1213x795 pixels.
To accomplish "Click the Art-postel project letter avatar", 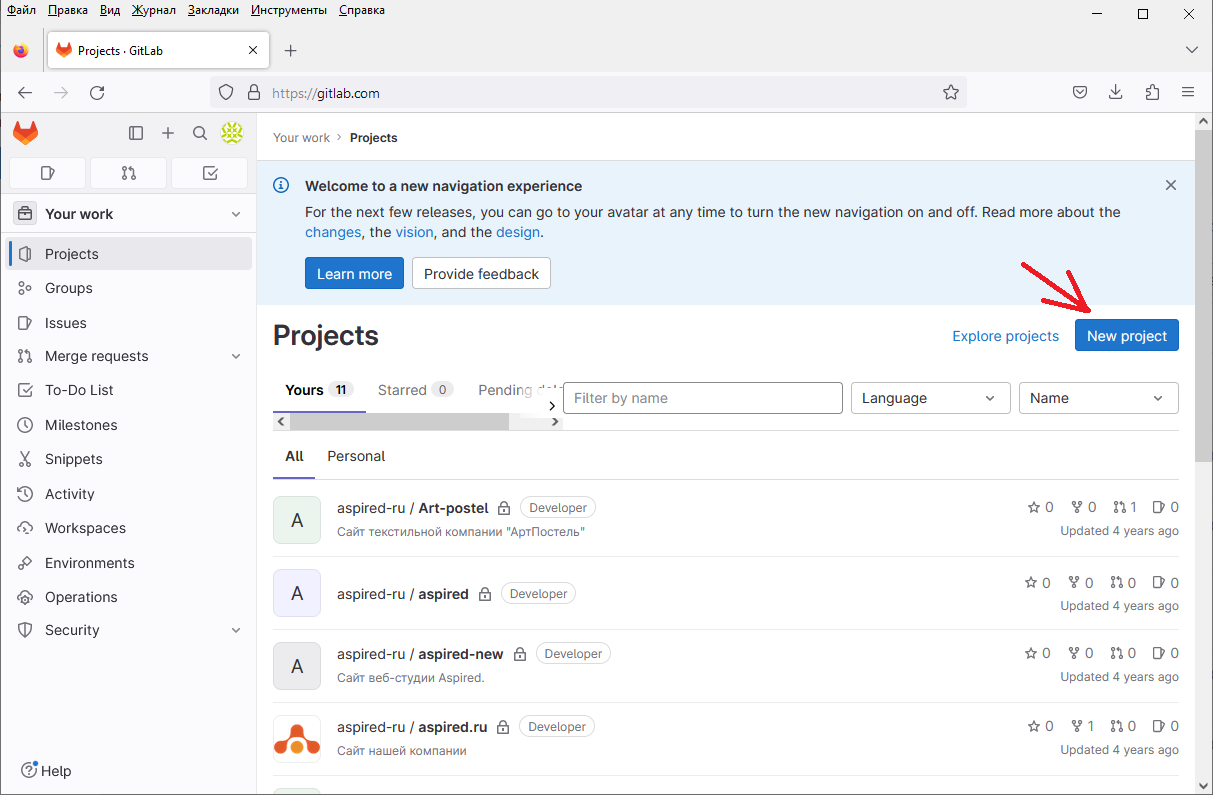I will 297,520.
